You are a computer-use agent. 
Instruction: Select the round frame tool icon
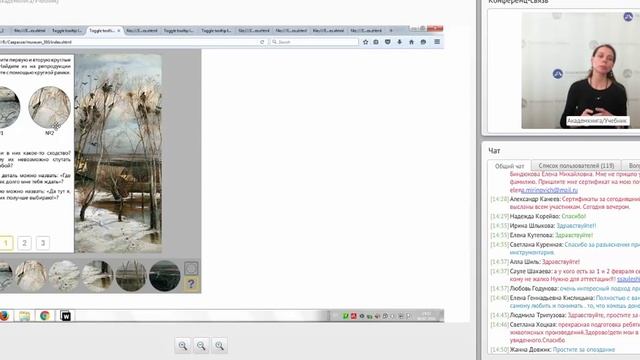pyautogui.click(x=191, y=268)
